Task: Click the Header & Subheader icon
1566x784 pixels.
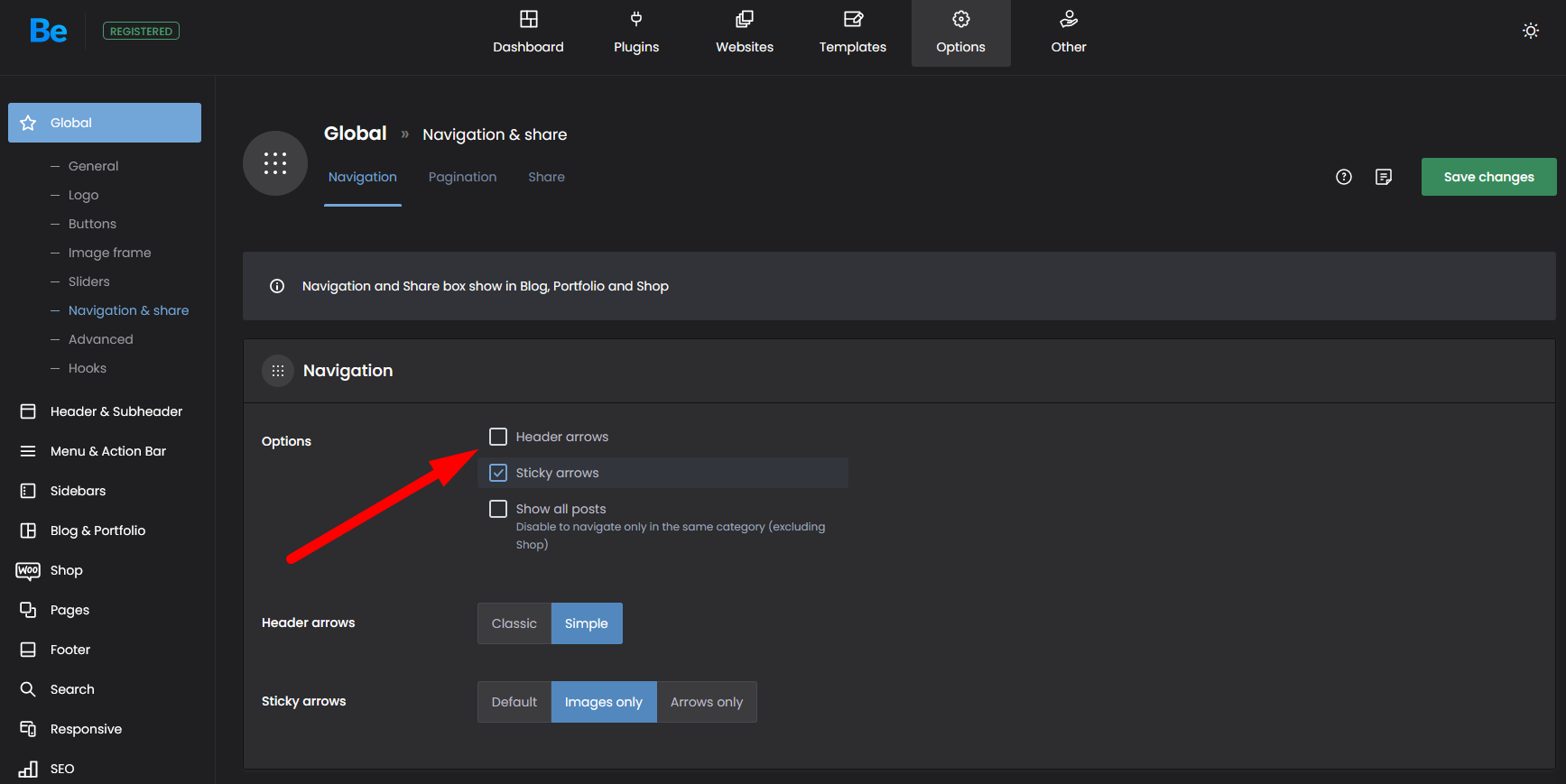Action: pos(28,411)
